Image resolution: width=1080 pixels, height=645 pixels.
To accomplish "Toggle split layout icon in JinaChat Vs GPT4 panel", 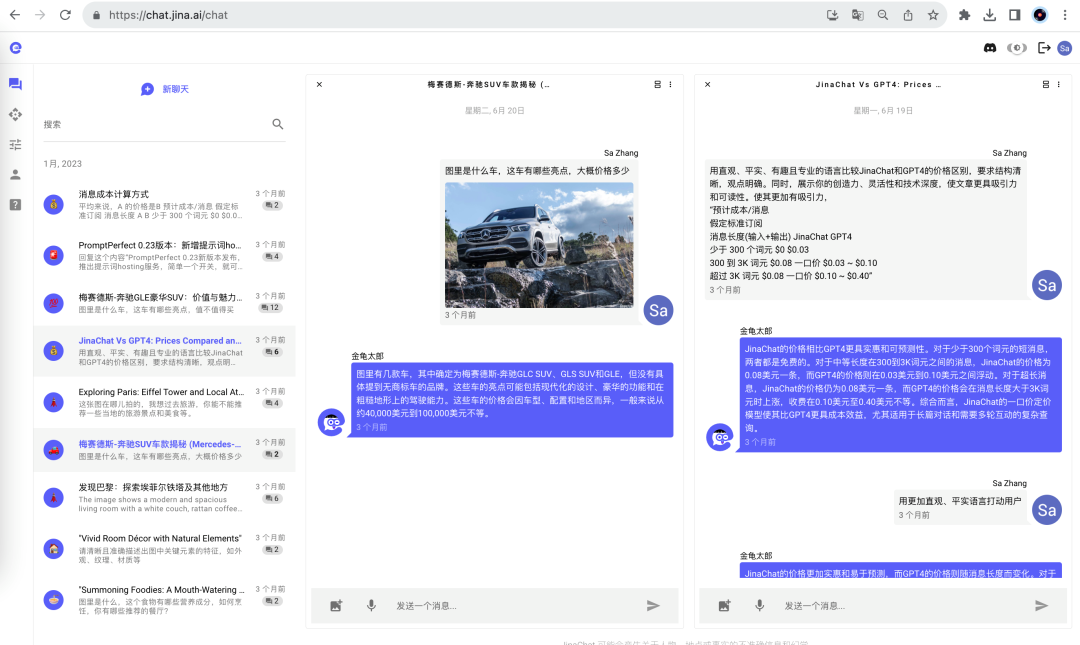I will pos(1046,84).
